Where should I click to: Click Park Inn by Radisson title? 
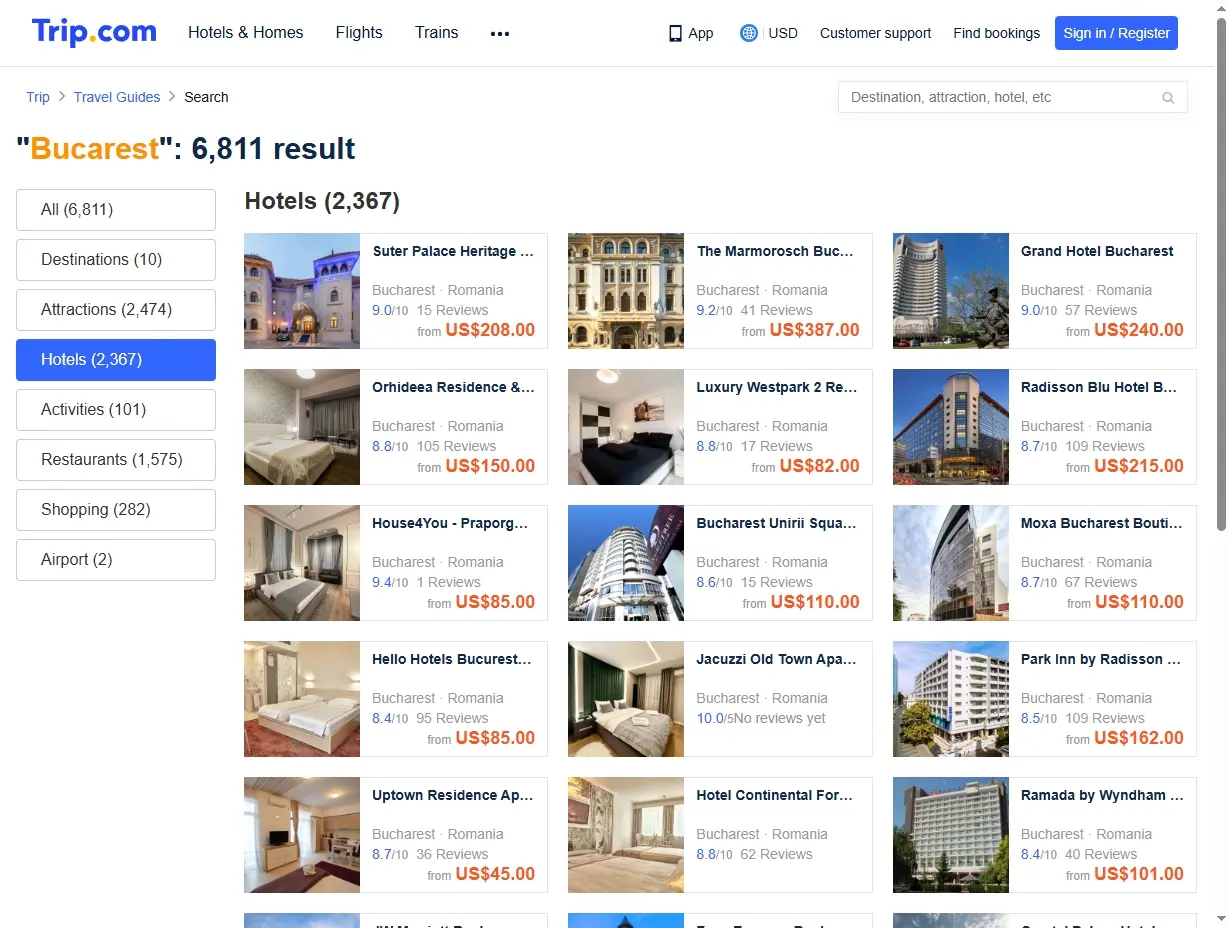point(1101,660)
